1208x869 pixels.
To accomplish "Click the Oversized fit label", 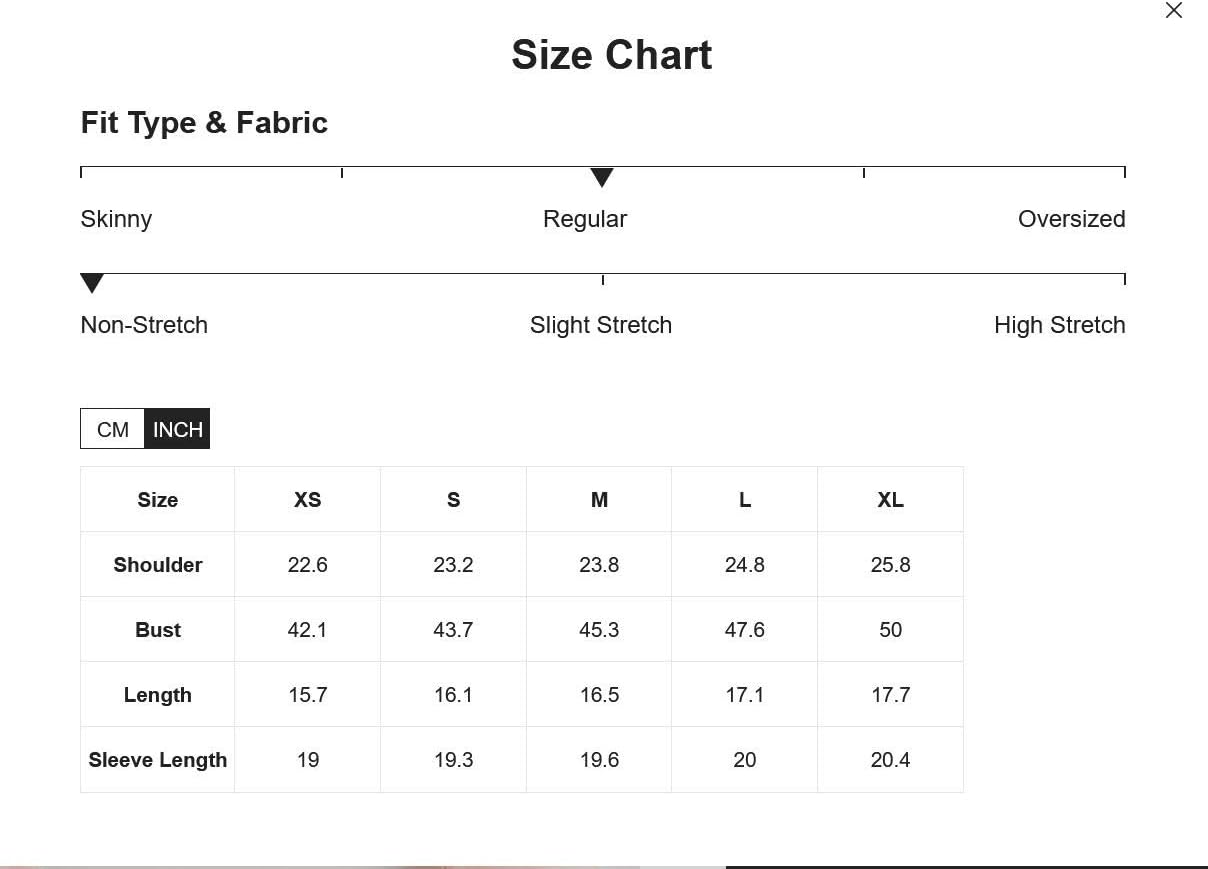I will (x=1071, y=219).
